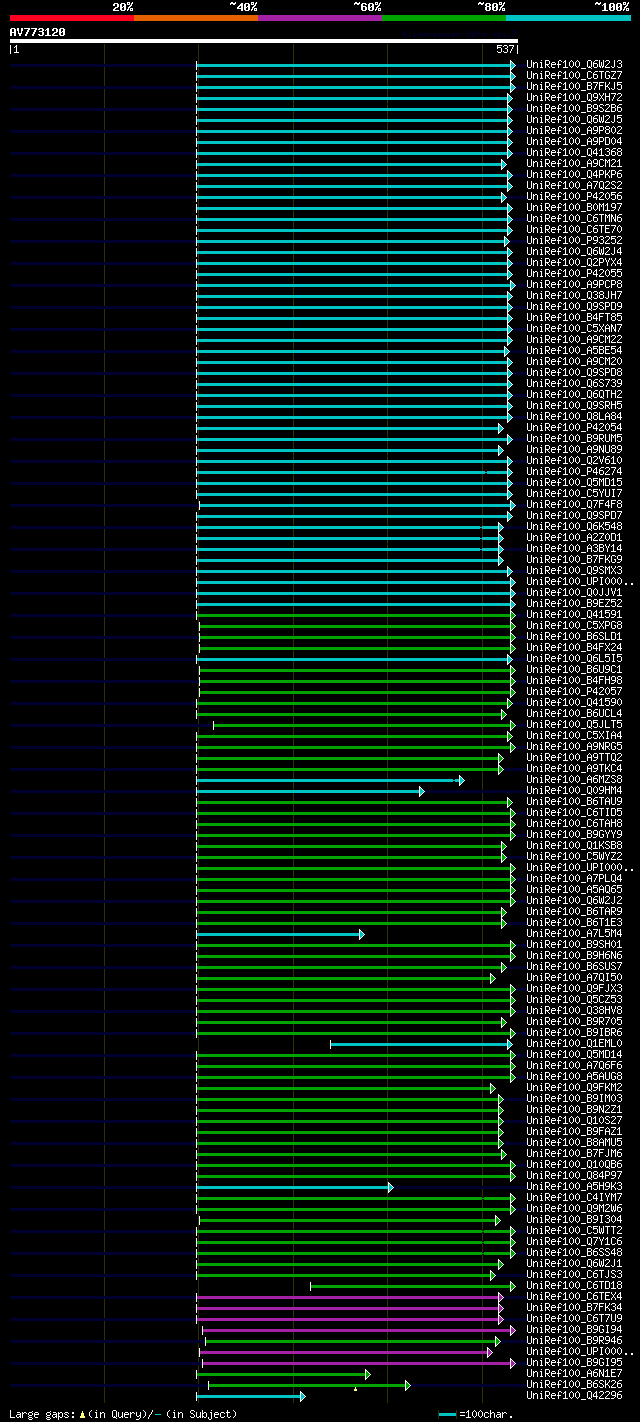The image size is (640, 1422).
Task: Select the UniRef100_A6MZS8 label
Action: tap(574, 779)
